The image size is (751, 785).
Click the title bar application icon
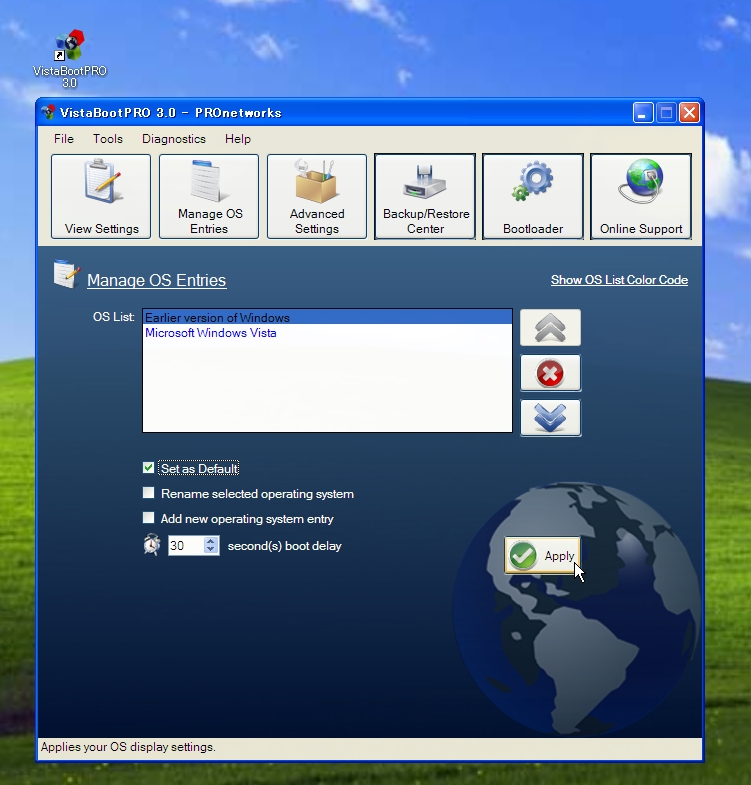(x=49, y=112)
